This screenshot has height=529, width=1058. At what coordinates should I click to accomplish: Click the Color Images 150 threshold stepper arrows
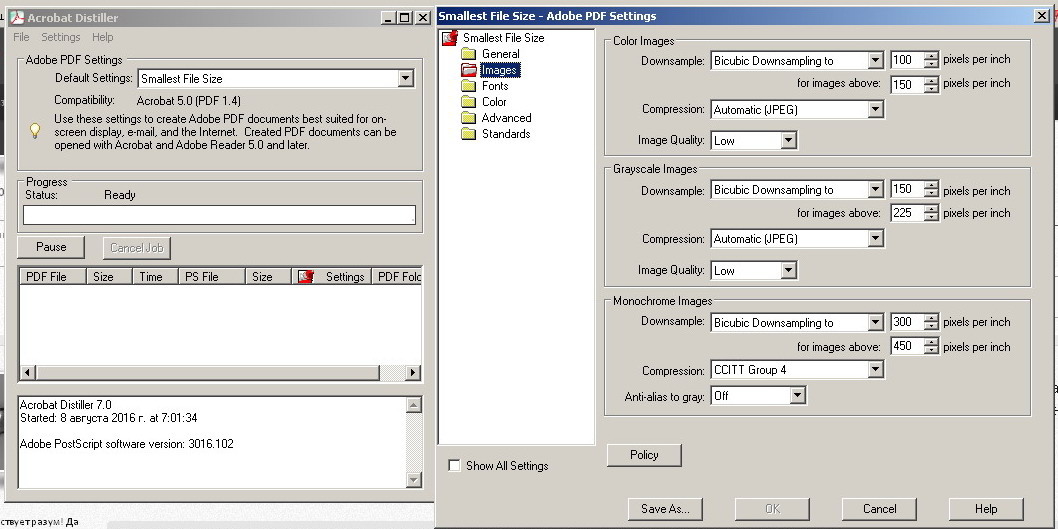[932, 84]
